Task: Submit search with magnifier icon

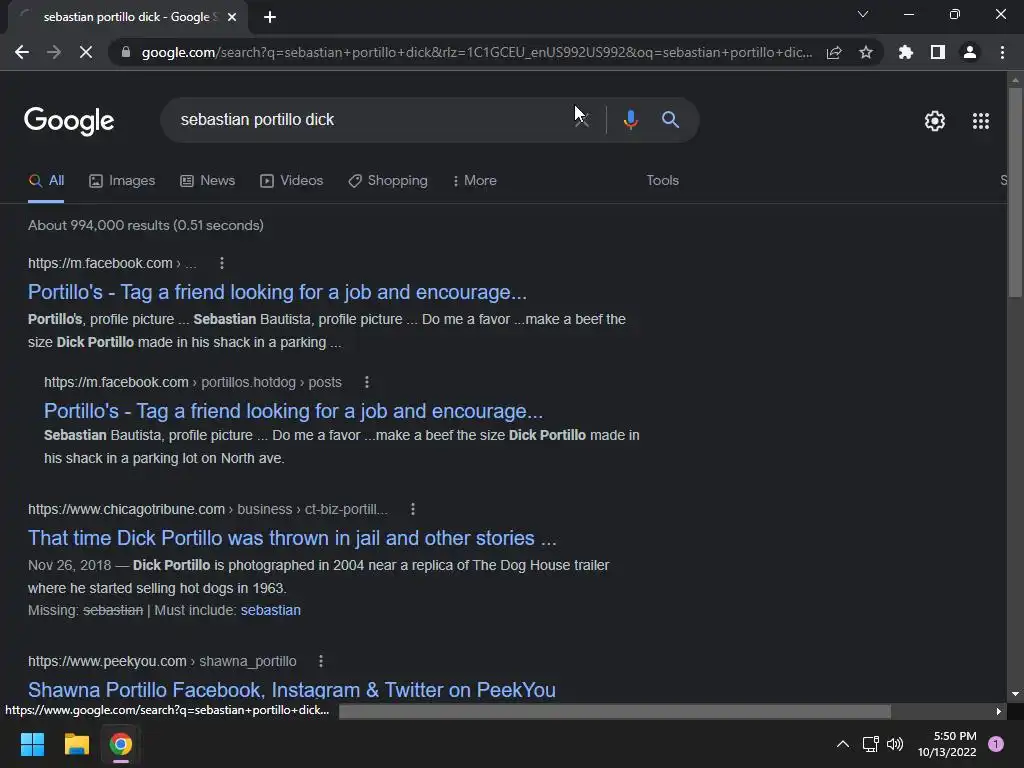Action: pos(670,120)
